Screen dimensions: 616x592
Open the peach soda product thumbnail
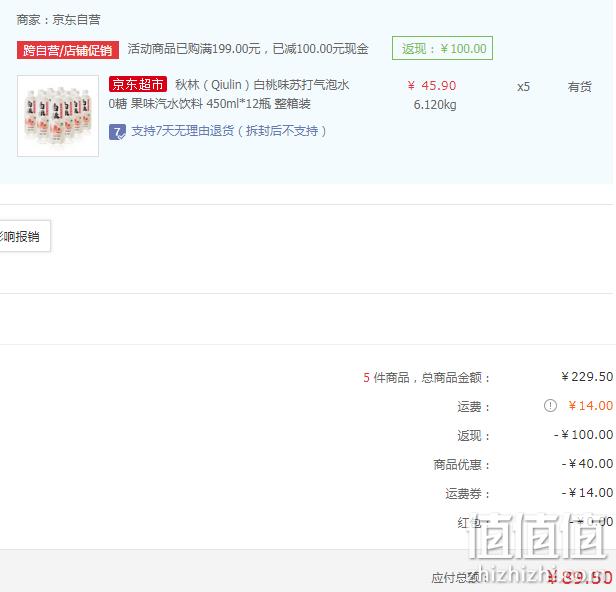click(58, 116)
